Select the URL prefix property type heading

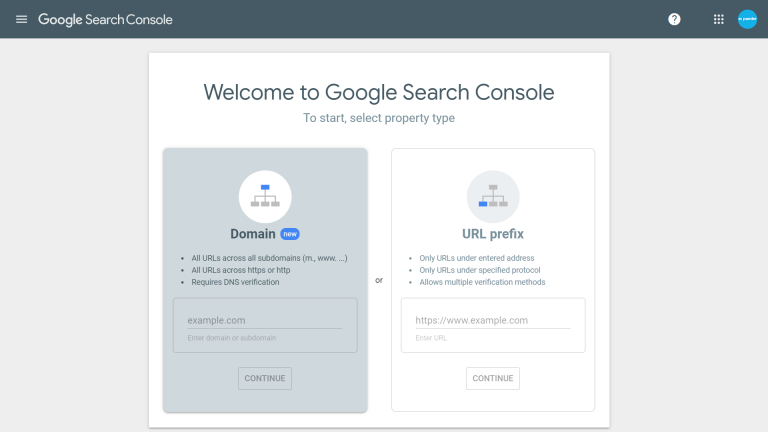493,234
